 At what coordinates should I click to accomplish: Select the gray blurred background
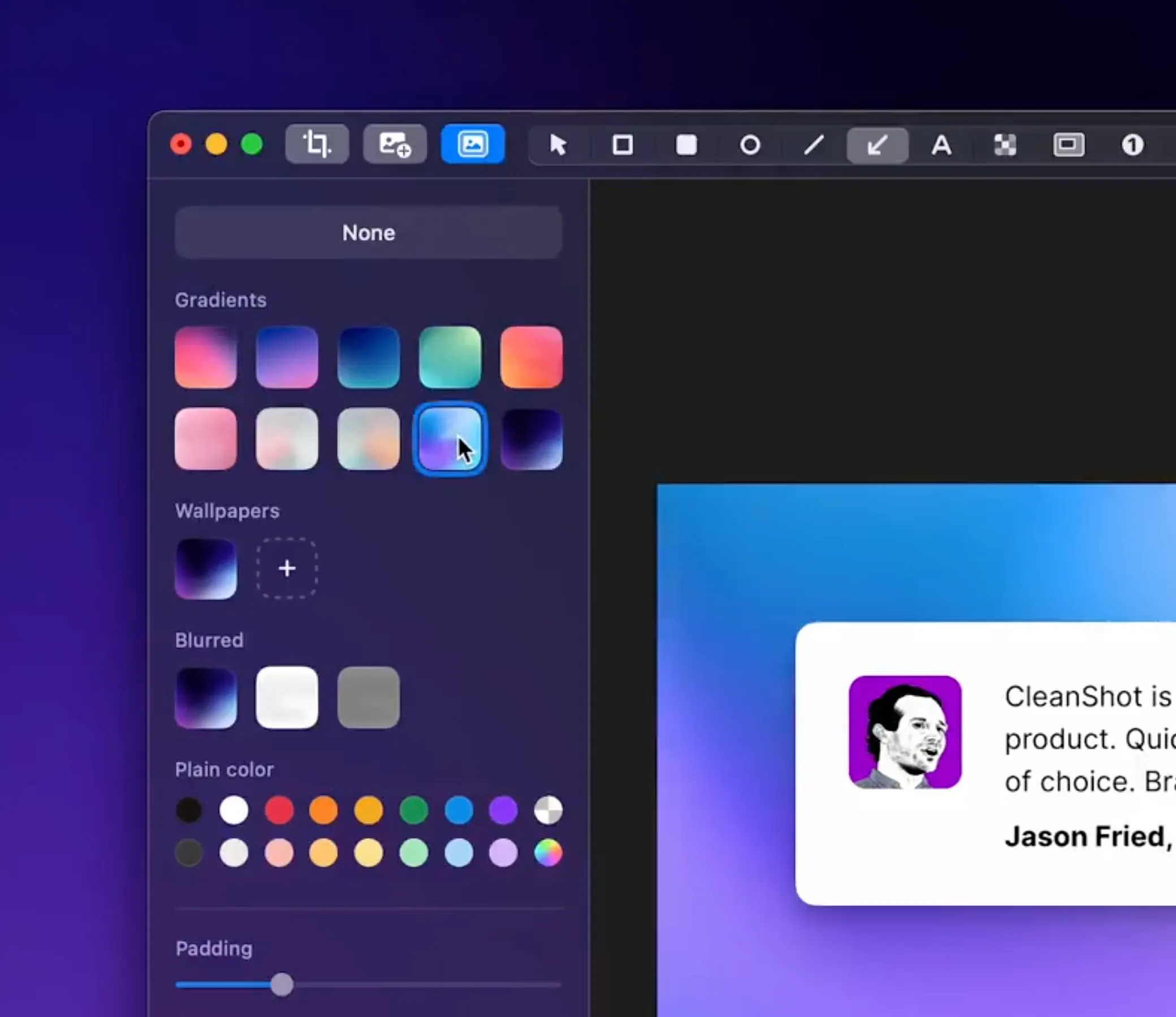coord(369,697)
